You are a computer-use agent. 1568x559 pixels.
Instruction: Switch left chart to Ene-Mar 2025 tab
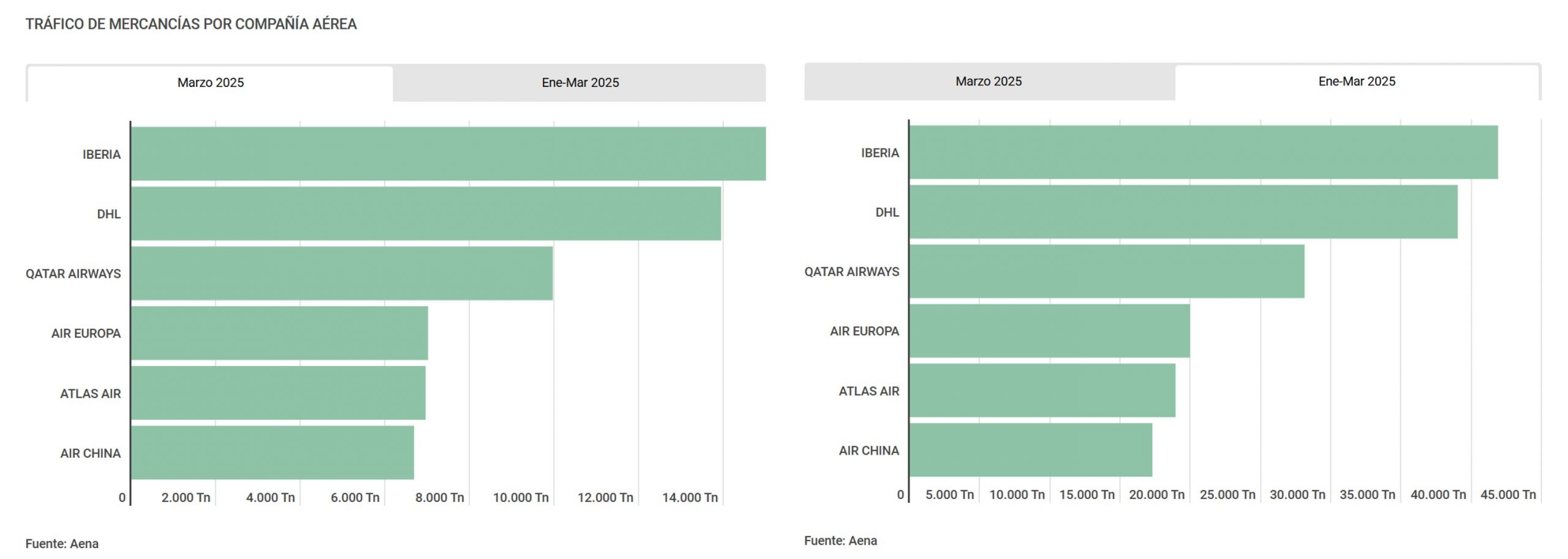(580, 83)
